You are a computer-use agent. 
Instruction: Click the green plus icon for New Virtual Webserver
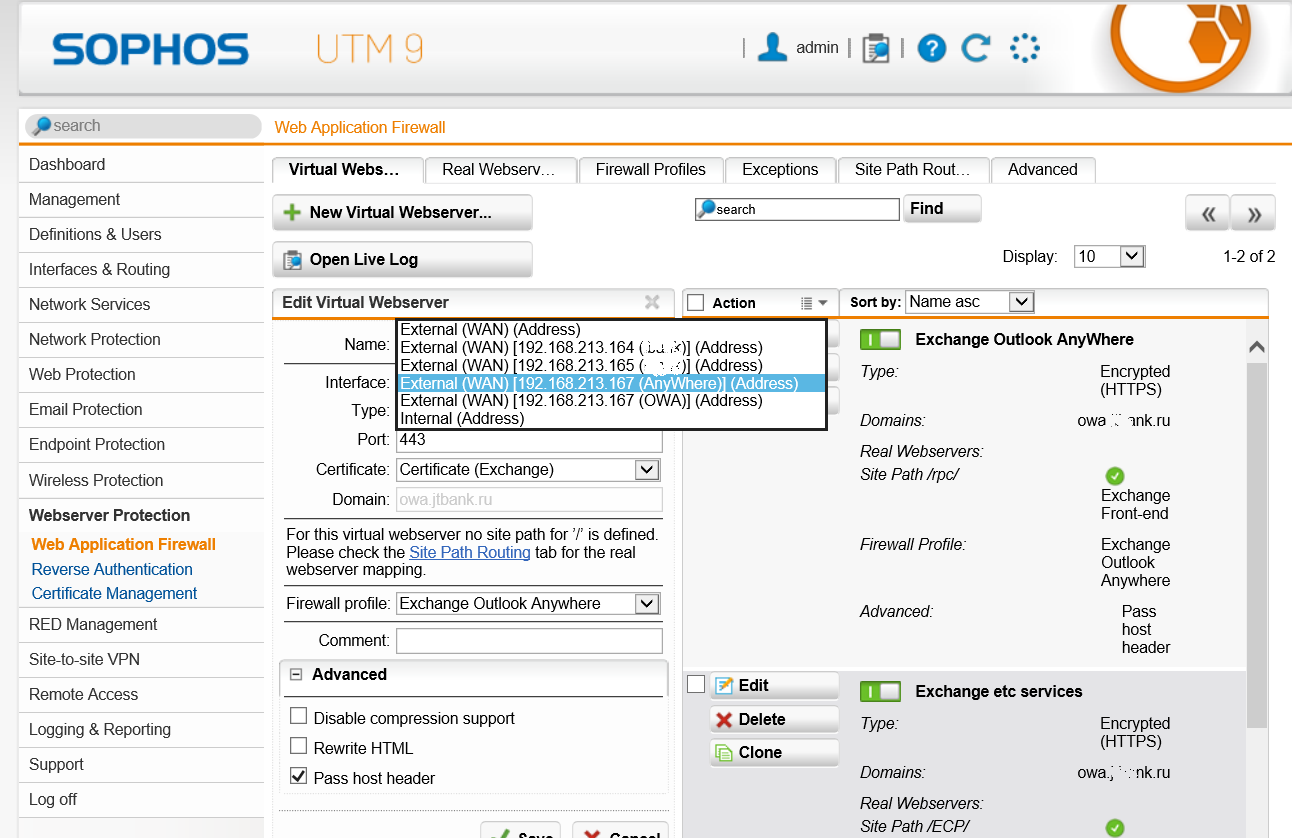click(292, 213)
